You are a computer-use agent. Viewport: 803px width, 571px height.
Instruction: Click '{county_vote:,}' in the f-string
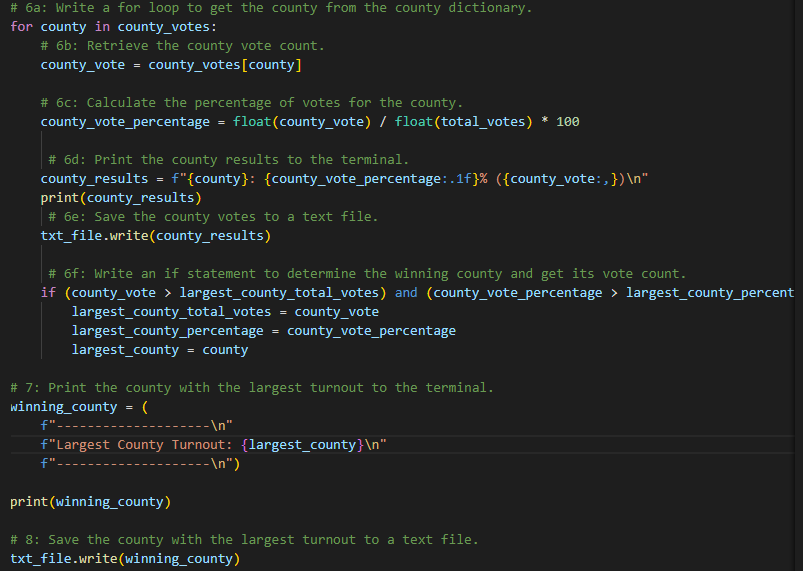pyautogui.click(x=561, y=179)
